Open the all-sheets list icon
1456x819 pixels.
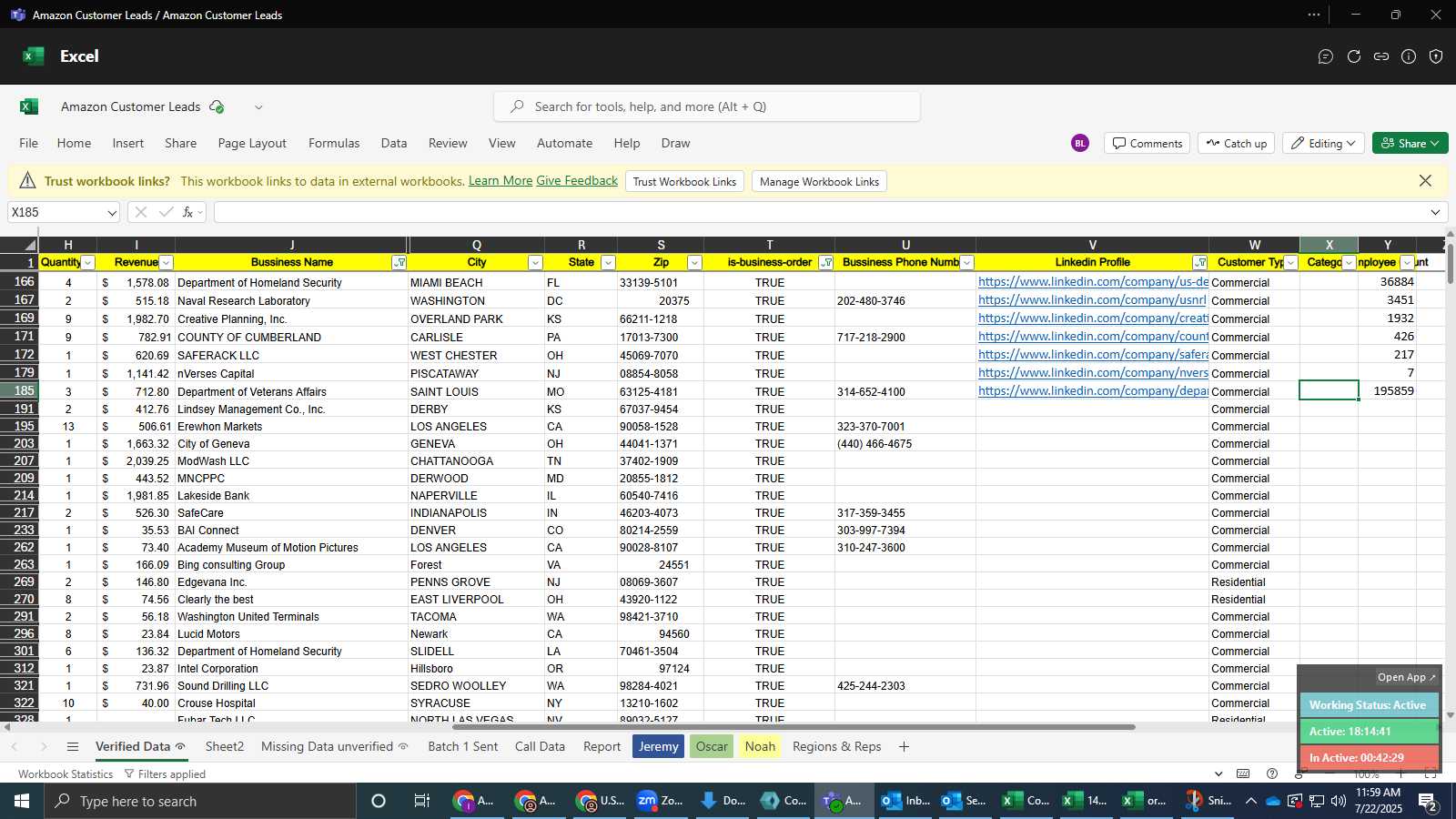[73, 746]
